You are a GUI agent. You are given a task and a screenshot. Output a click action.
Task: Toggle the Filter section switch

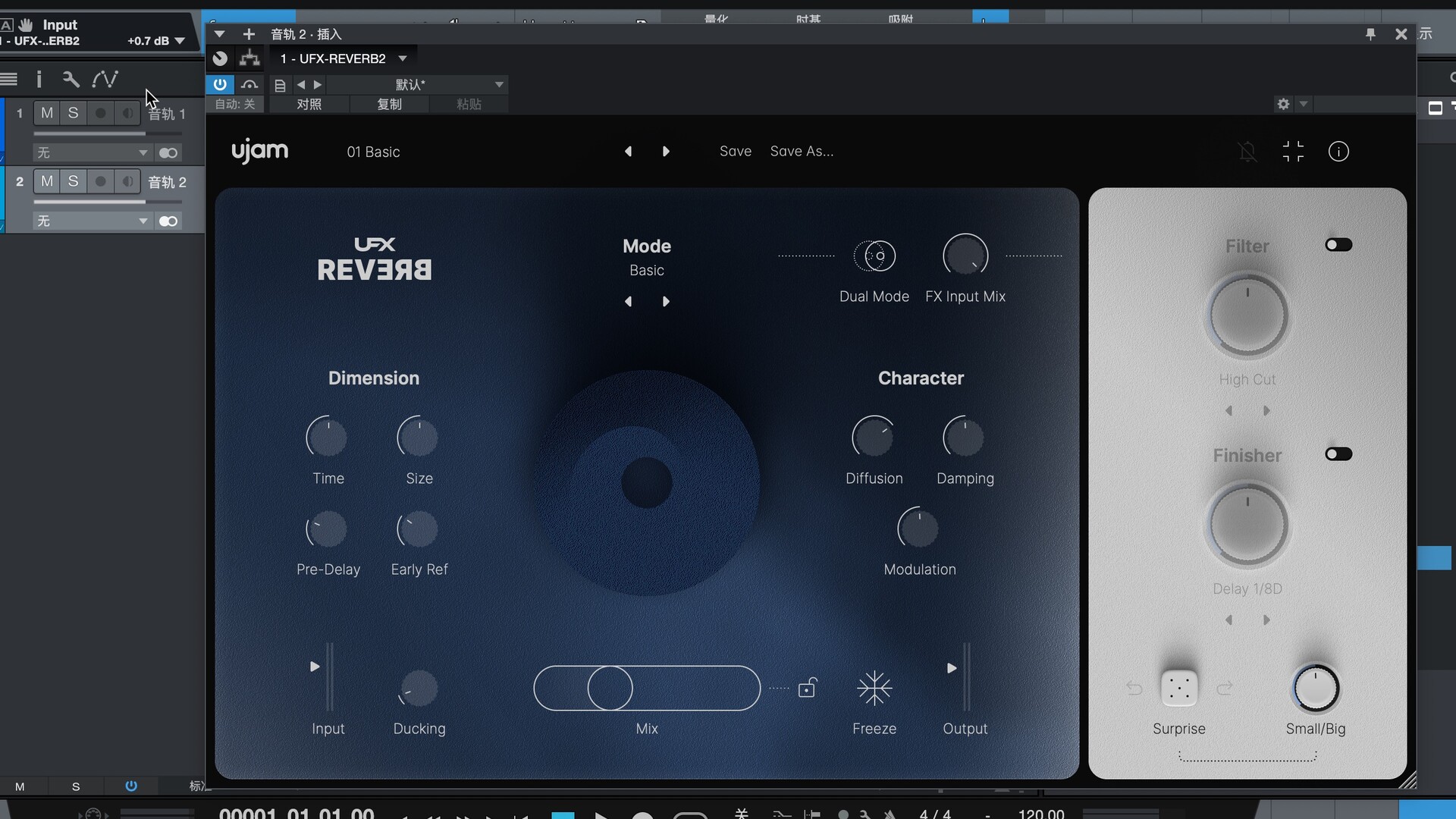(x=1338, y=245)
